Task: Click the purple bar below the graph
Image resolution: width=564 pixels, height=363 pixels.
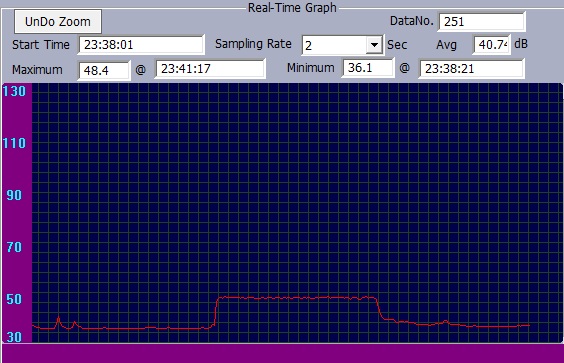Action: pyautogui.click(x=283, y=353)
